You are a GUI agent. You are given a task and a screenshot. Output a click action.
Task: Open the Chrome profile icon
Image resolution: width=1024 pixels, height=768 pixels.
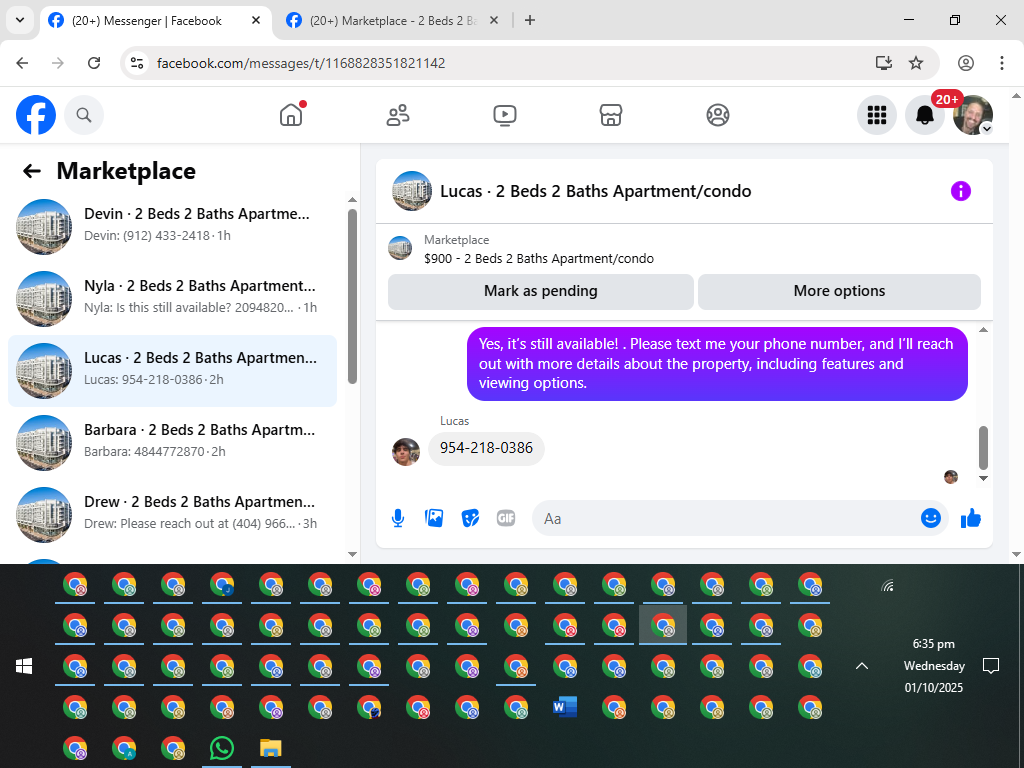966,63
